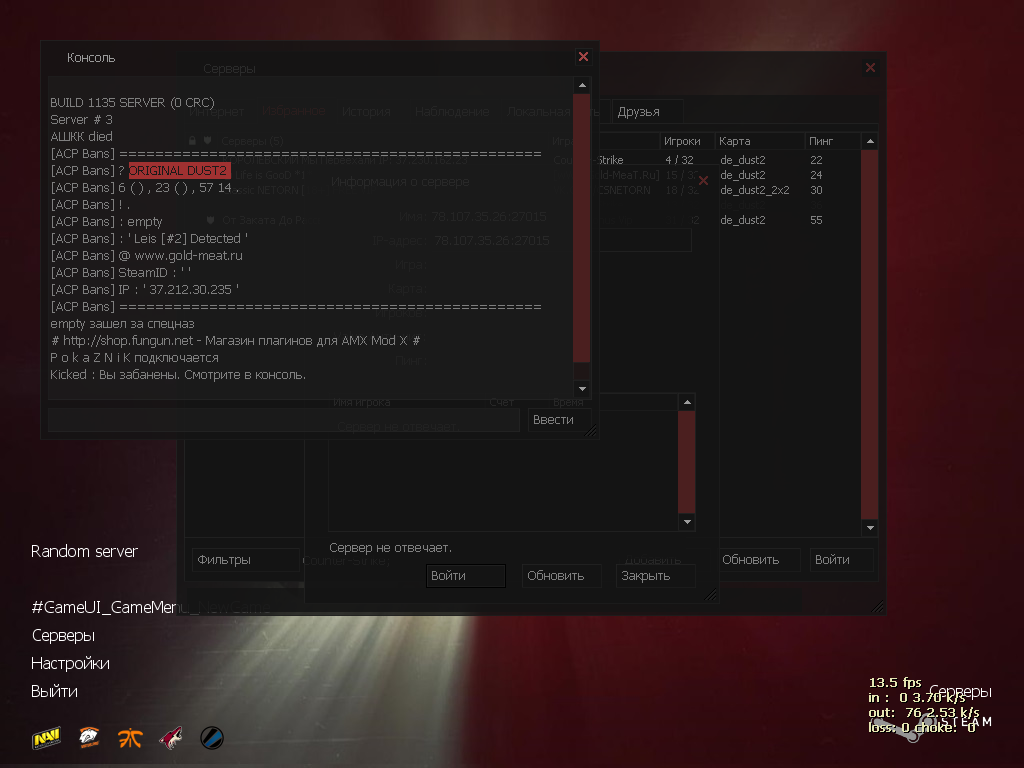Click the console vertical scrollbar thumb
This screenshot has height=768, width=1024.
pos(581,228)
